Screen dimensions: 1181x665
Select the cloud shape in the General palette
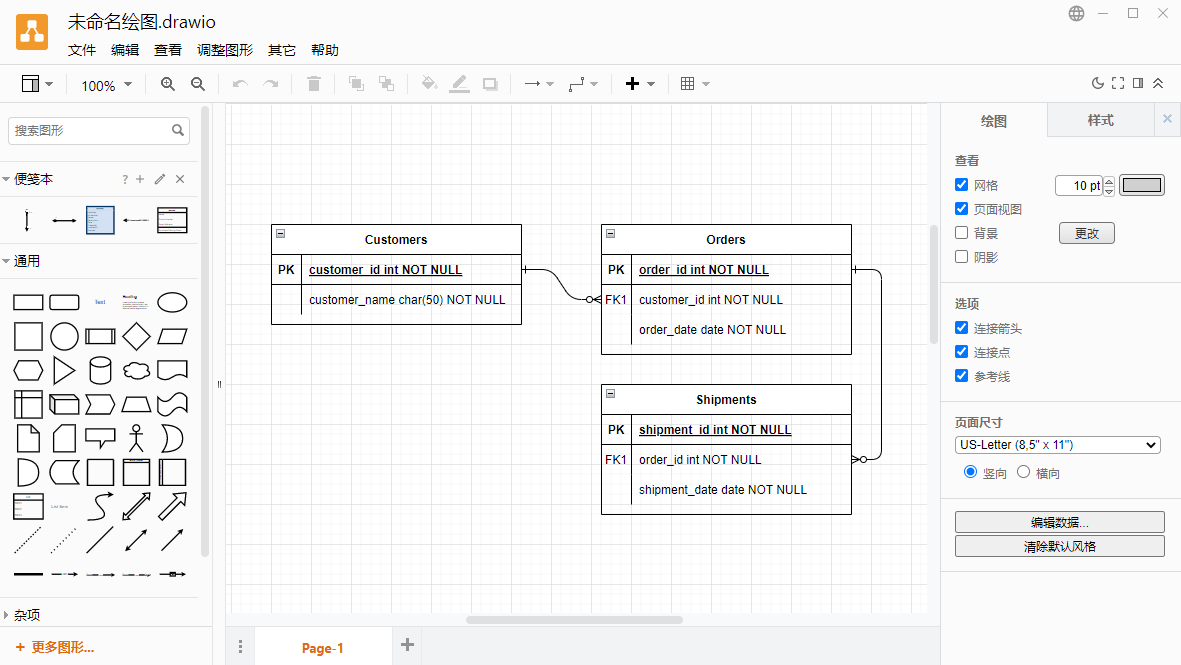point(136,371)
